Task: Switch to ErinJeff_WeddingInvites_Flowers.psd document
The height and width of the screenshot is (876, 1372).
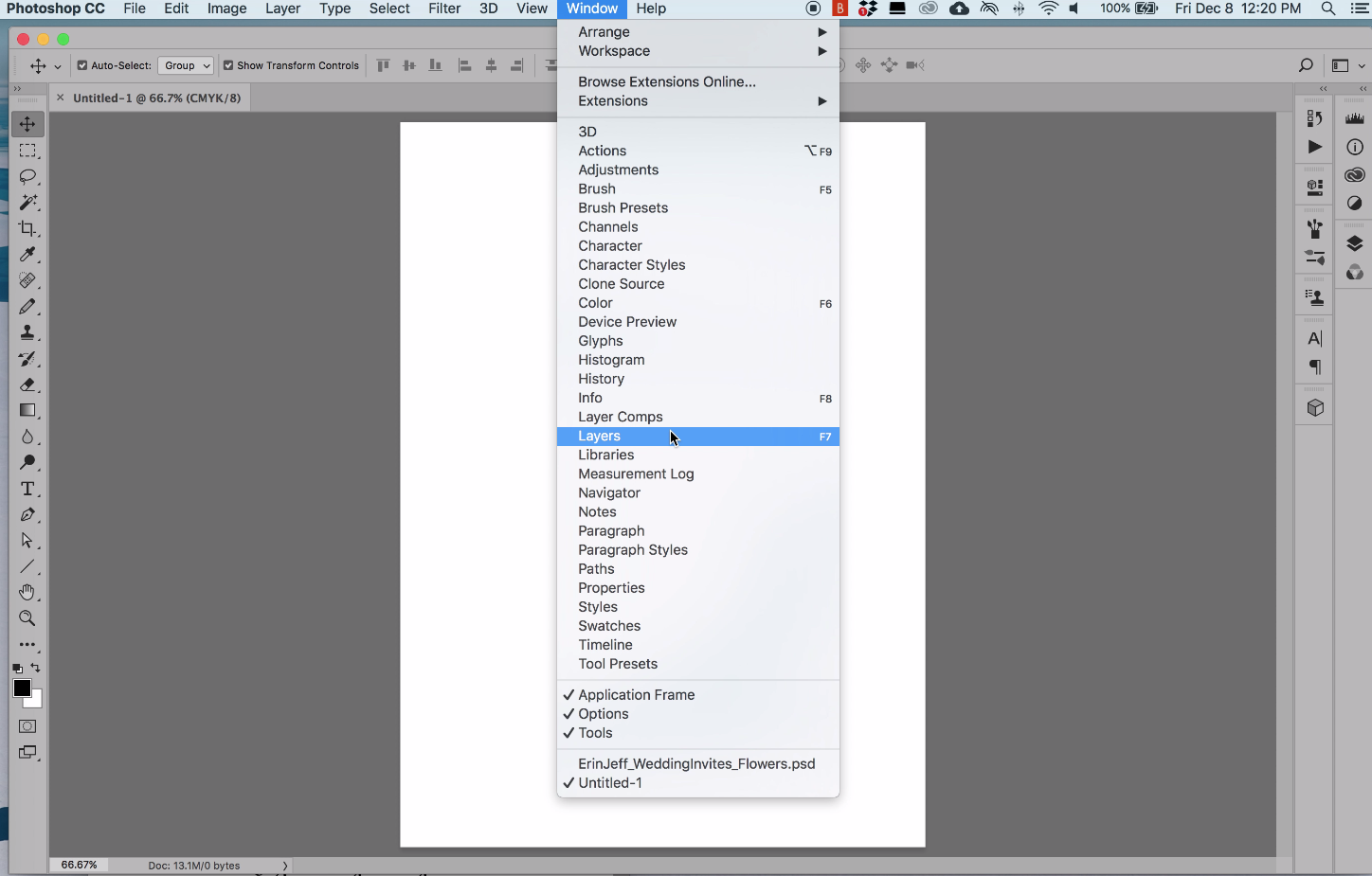Action: pos(698,764)
